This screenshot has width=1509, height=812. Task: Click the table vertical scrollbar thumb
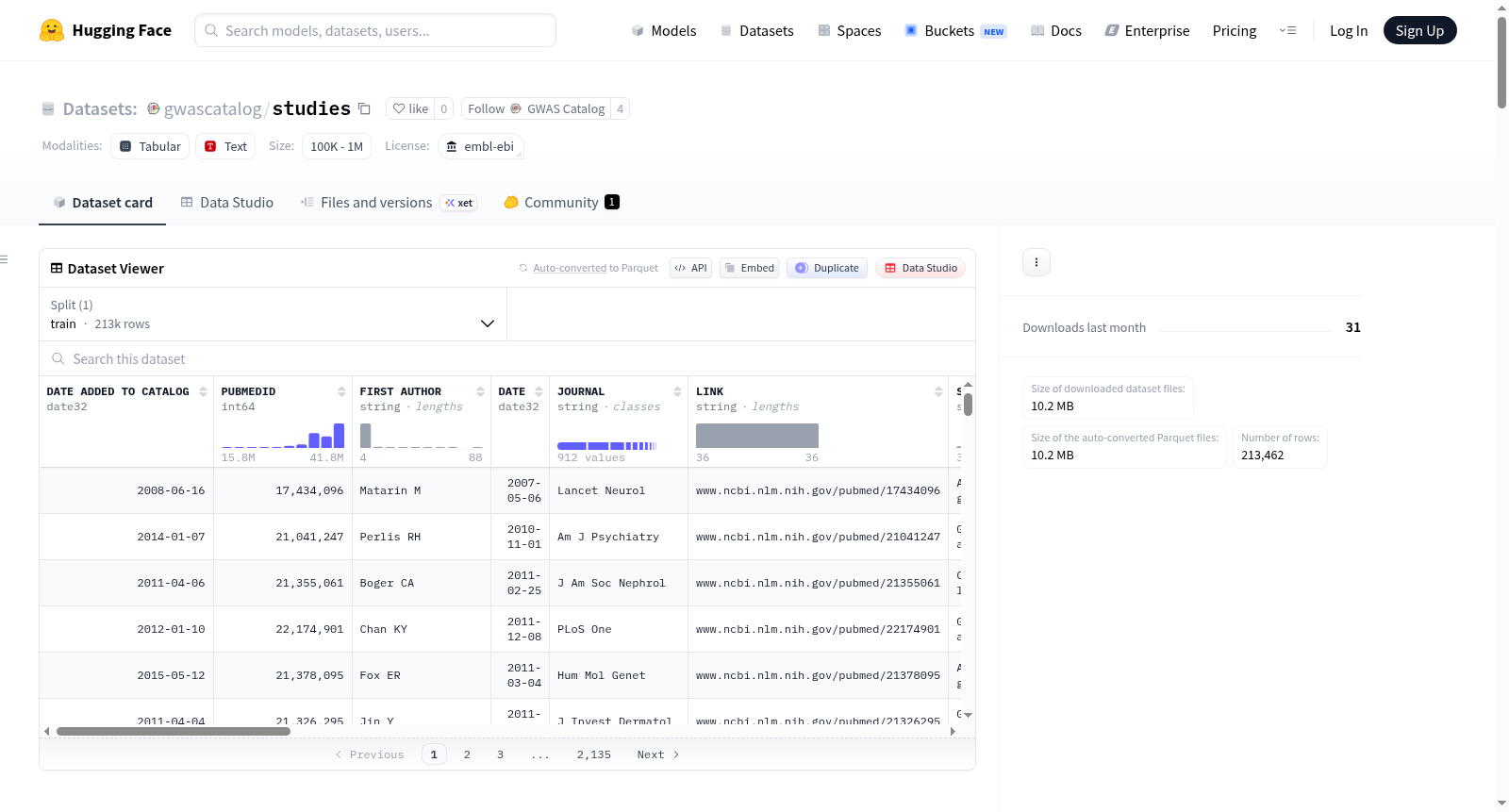coord(968,405)
